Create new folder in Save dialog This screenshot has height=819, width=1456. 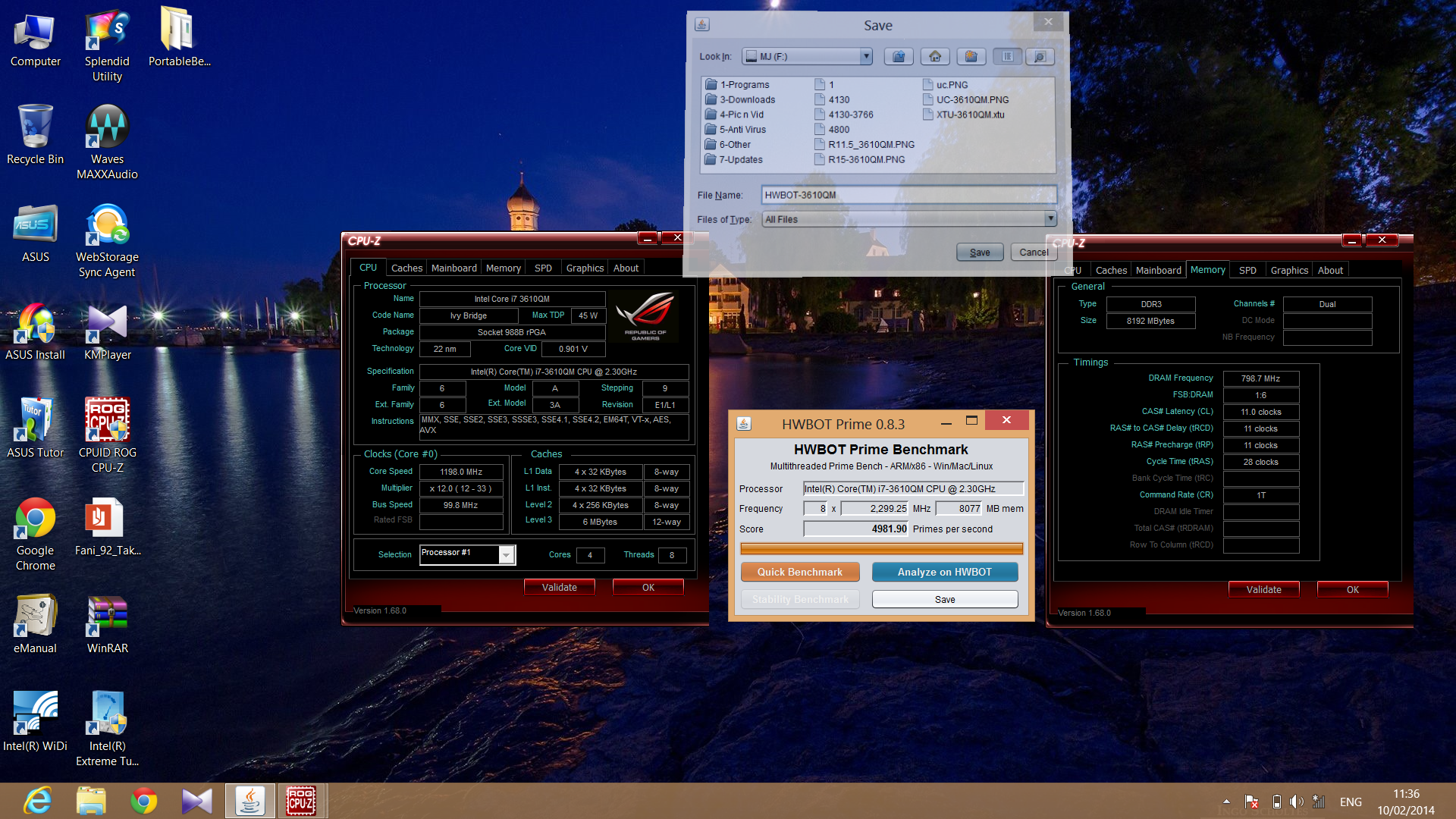coord(971,57)
